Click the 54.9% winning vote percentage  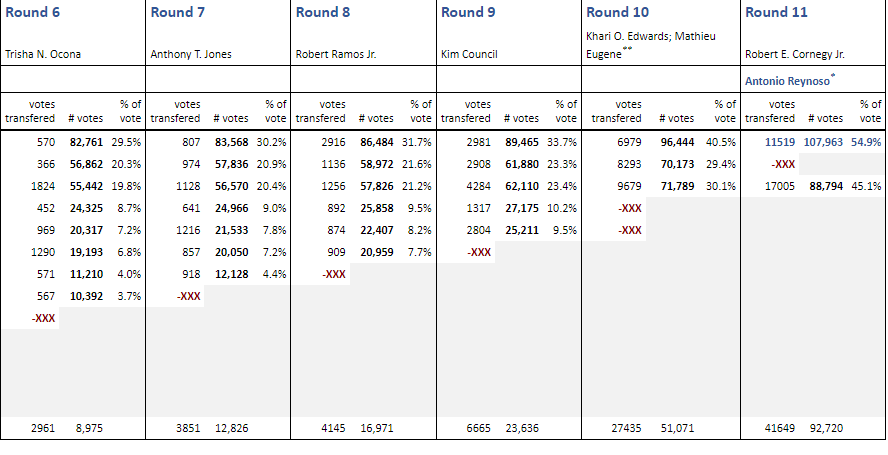[x=867, y=142]
